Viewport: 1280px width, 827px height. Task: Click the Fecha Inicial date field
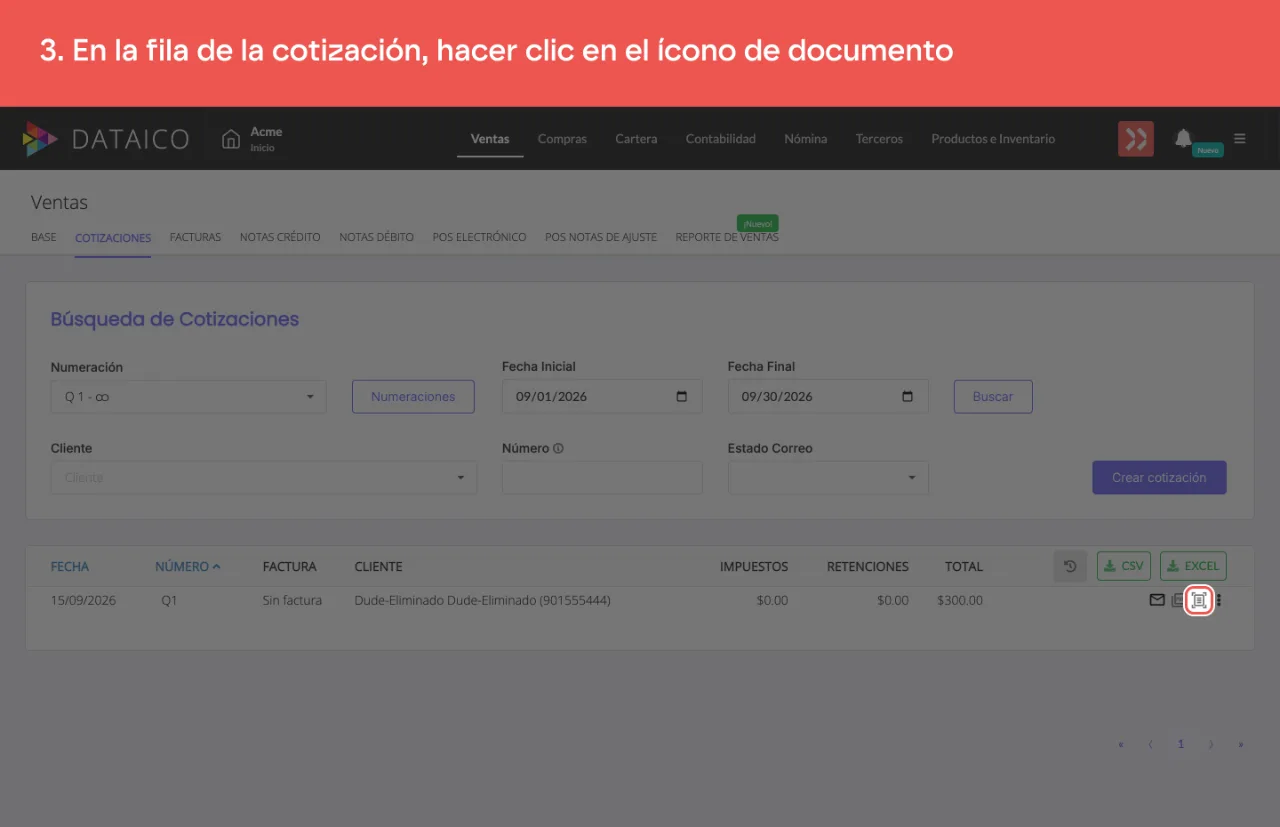click(602, 397)
